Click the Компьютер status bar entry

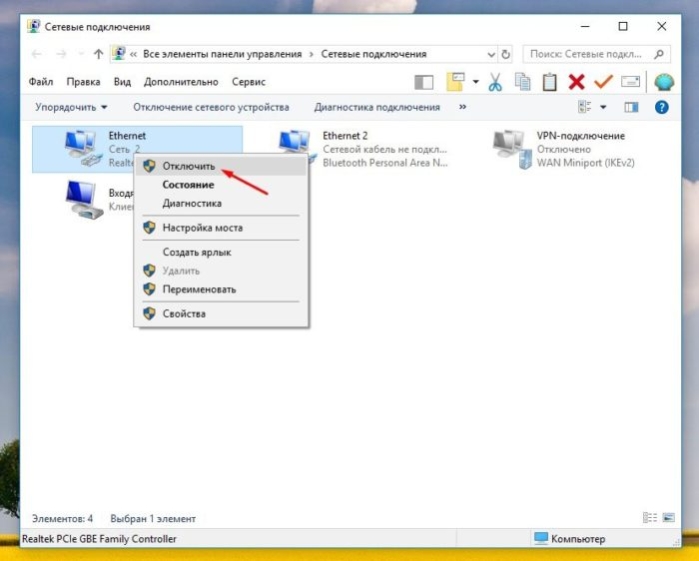point(569,539)
